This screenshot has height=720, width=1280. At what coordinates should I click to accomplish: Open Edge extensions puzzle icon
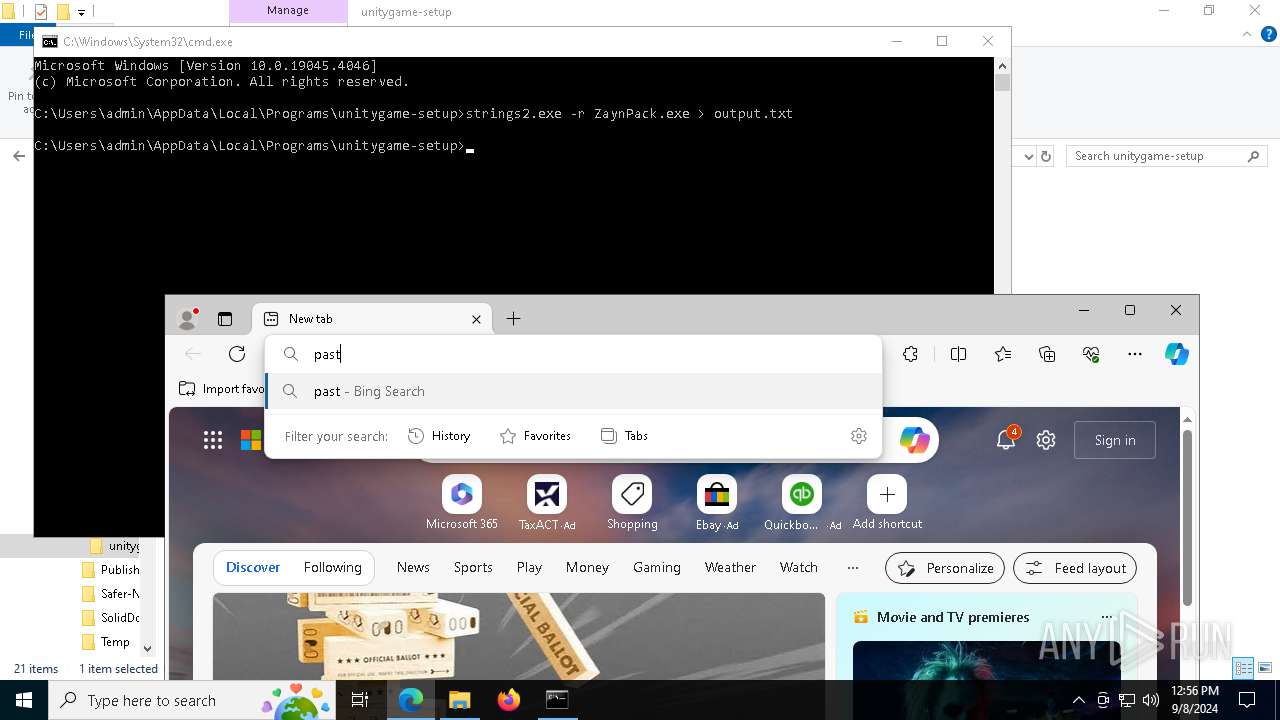(910, 354)
